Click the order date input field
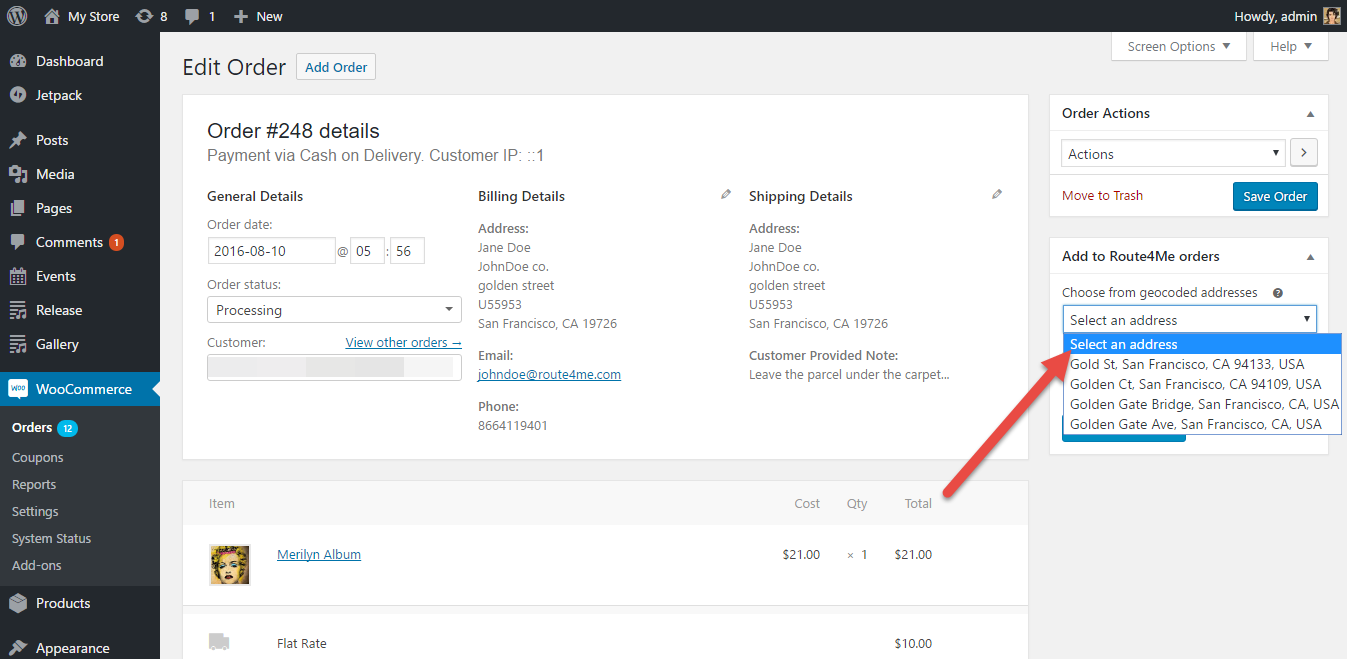The height and width of the screenshot is (659, 1347). (271, 251)
